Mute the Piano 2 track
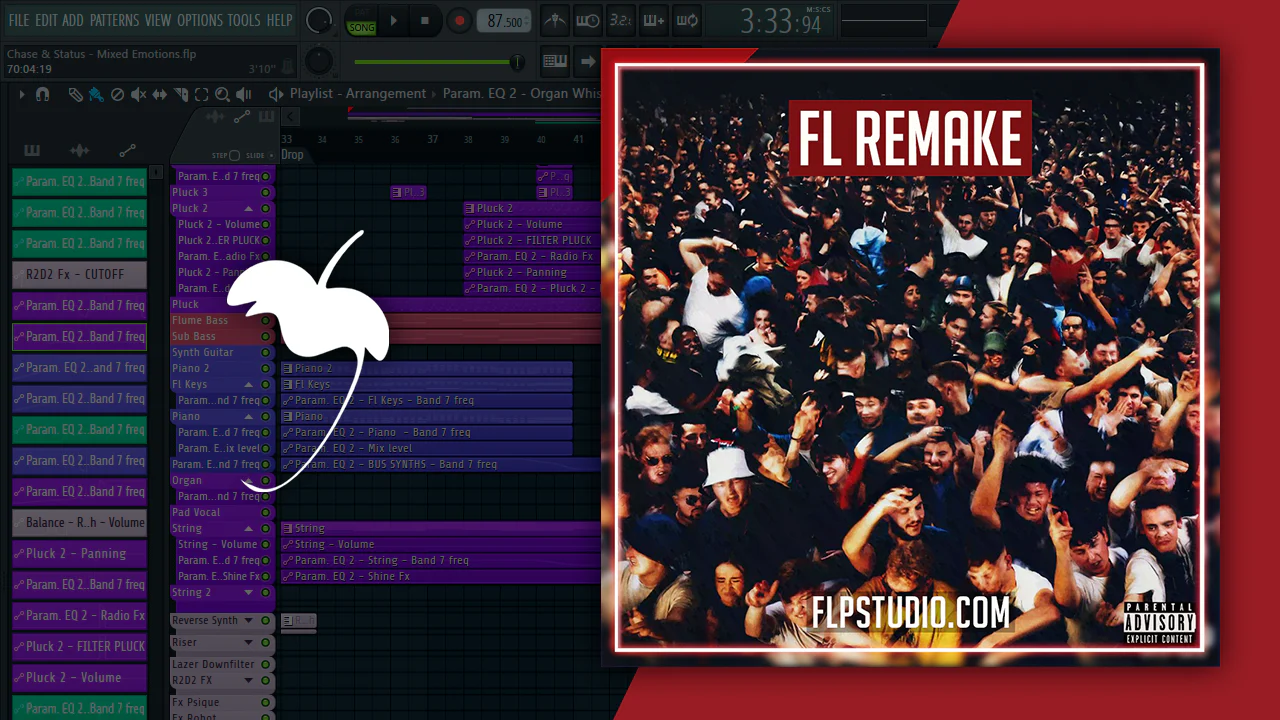Screen dimensions: 1280x720 [x=265, y=368]
